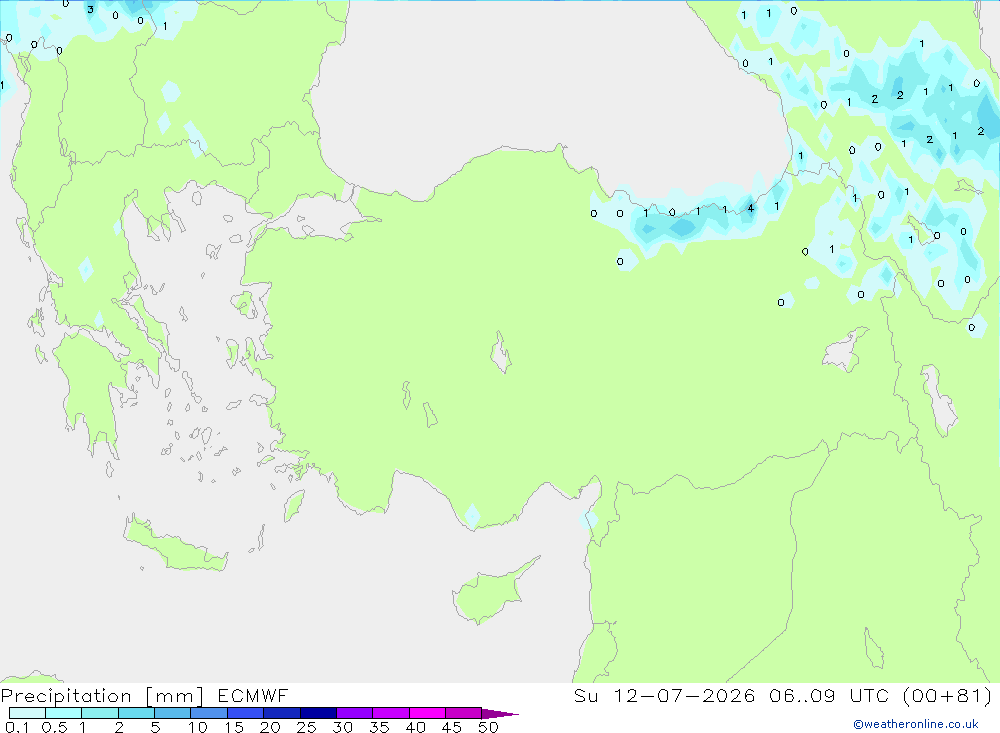1000x733 pixels.
Task: Click the "(00+81)" forecast offset text
Action: [948, 695]
